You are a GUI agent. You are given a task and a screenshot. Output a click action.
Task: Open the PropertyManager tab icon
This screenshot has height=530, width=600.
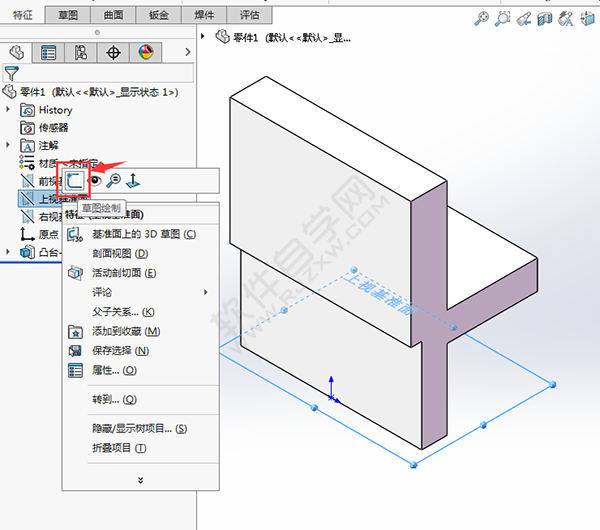tap(49, 52)
